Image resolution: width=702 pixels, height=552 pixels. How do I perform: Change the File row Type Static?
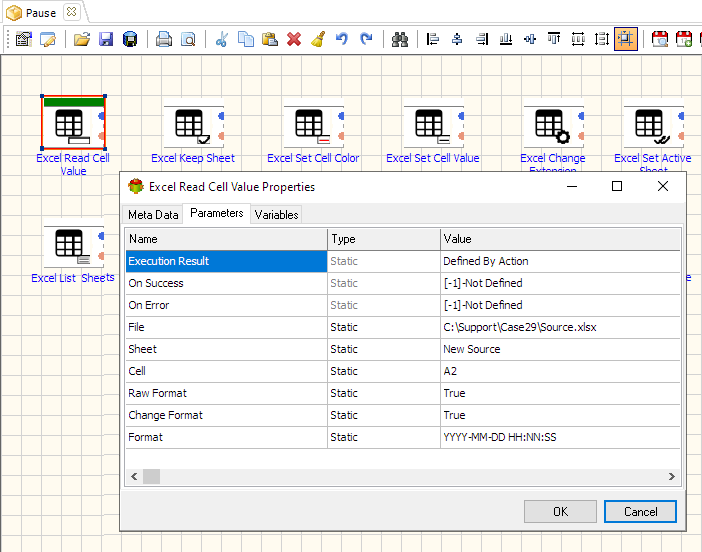coord(384,327)
